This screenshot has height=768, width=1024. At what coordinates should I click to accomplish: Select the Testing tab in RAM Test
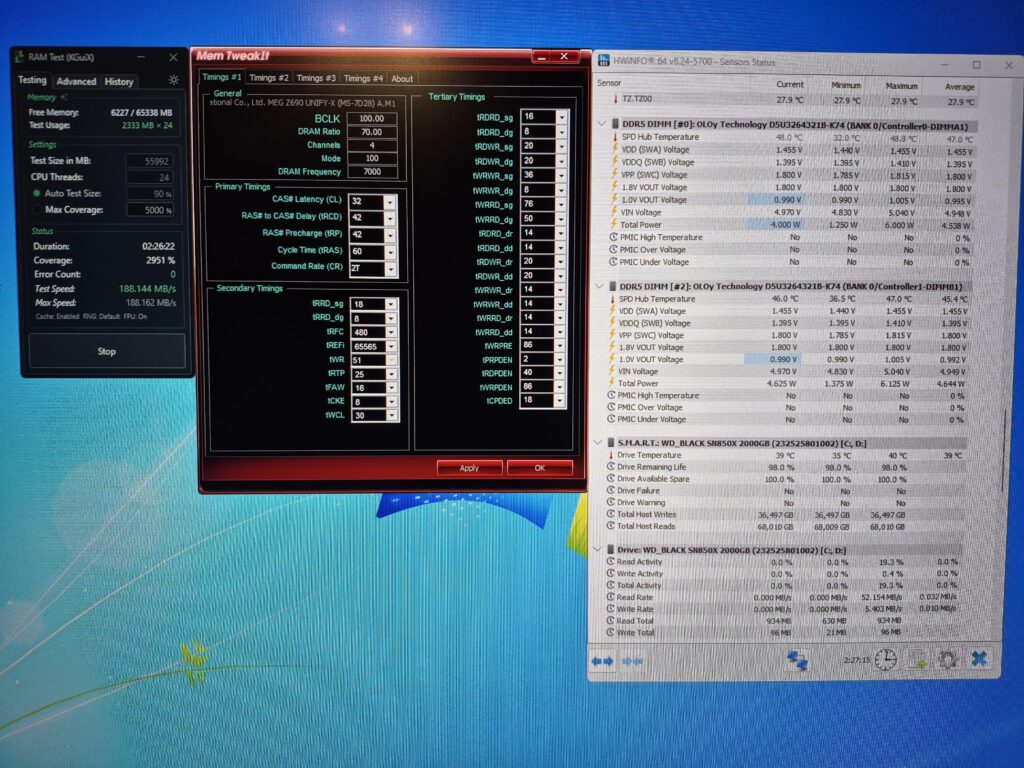coord(32,80)
